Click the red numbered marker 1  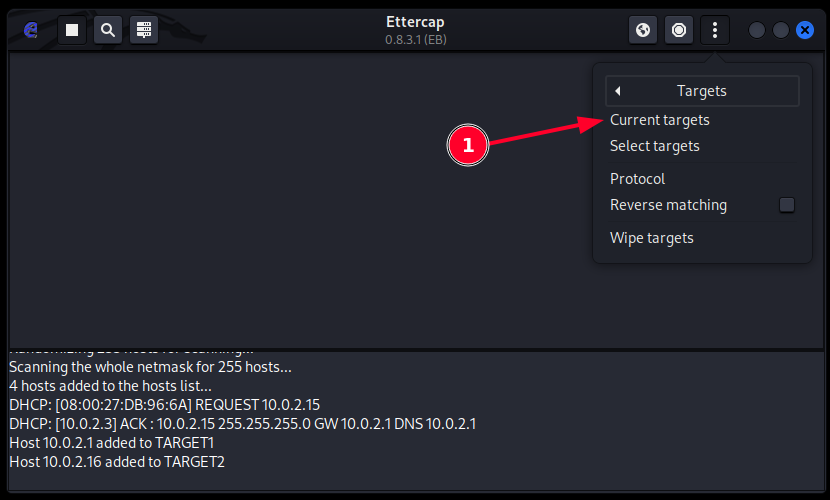pos(467,146)
